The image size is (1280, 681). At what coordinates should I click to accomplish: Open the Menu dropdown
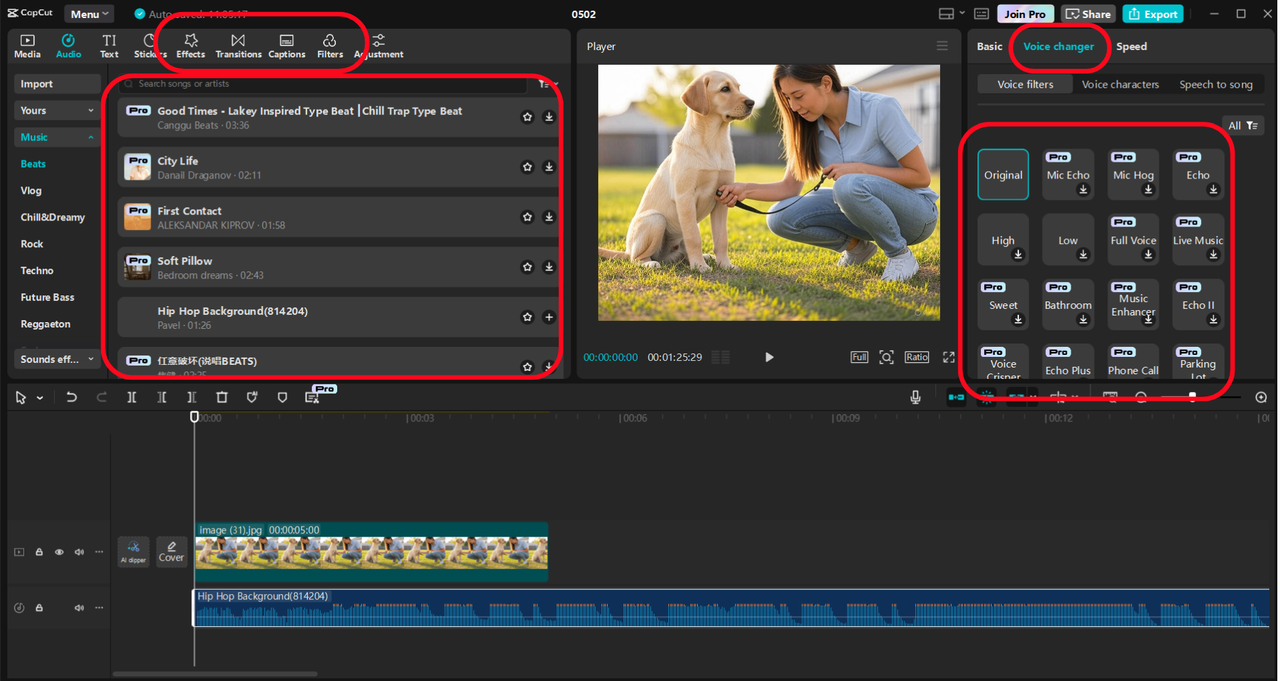coord(89,14)
